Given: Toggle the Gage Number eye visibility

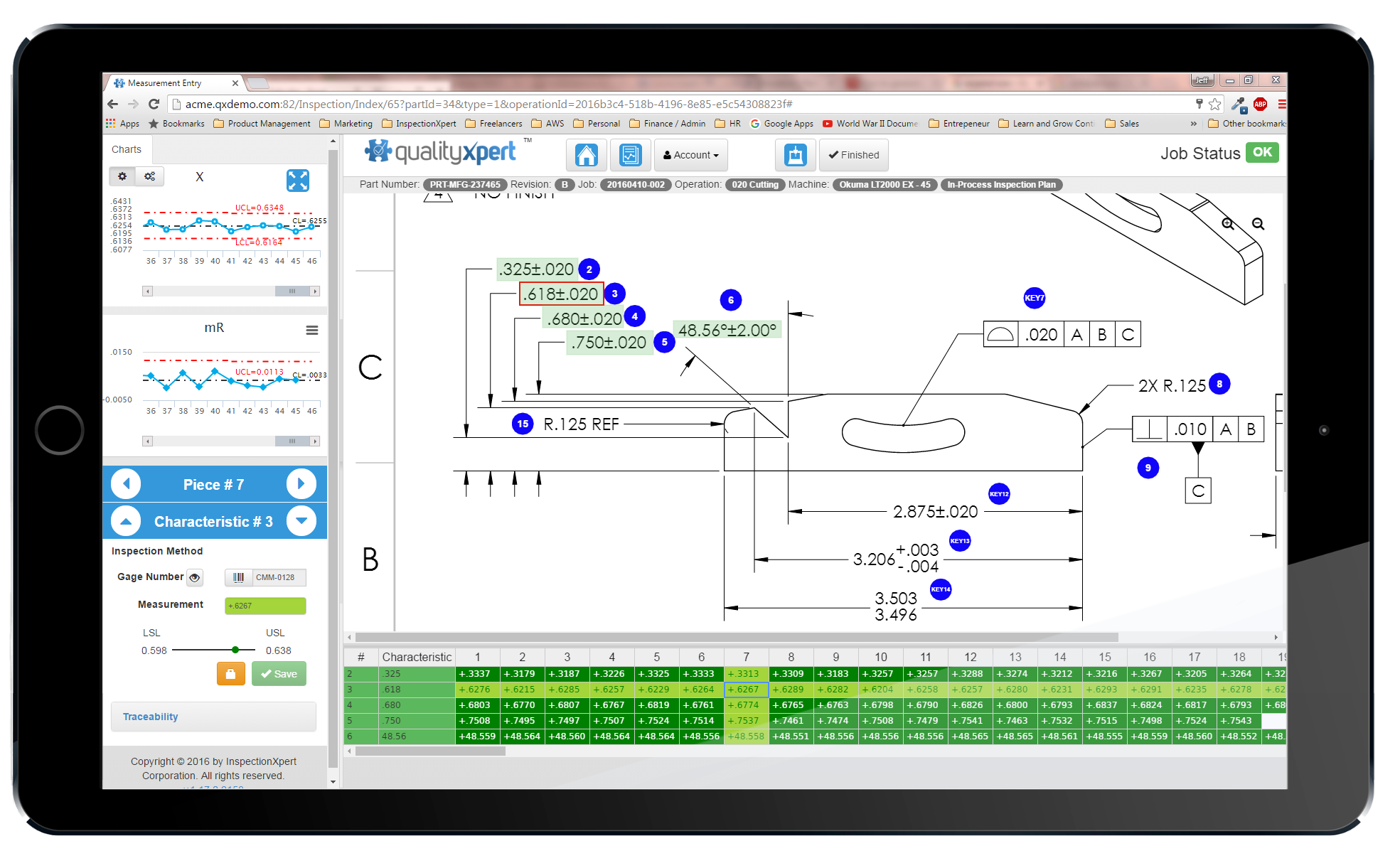Looking at the screenshot, I should pyautogui.click(x=195, y=577).
